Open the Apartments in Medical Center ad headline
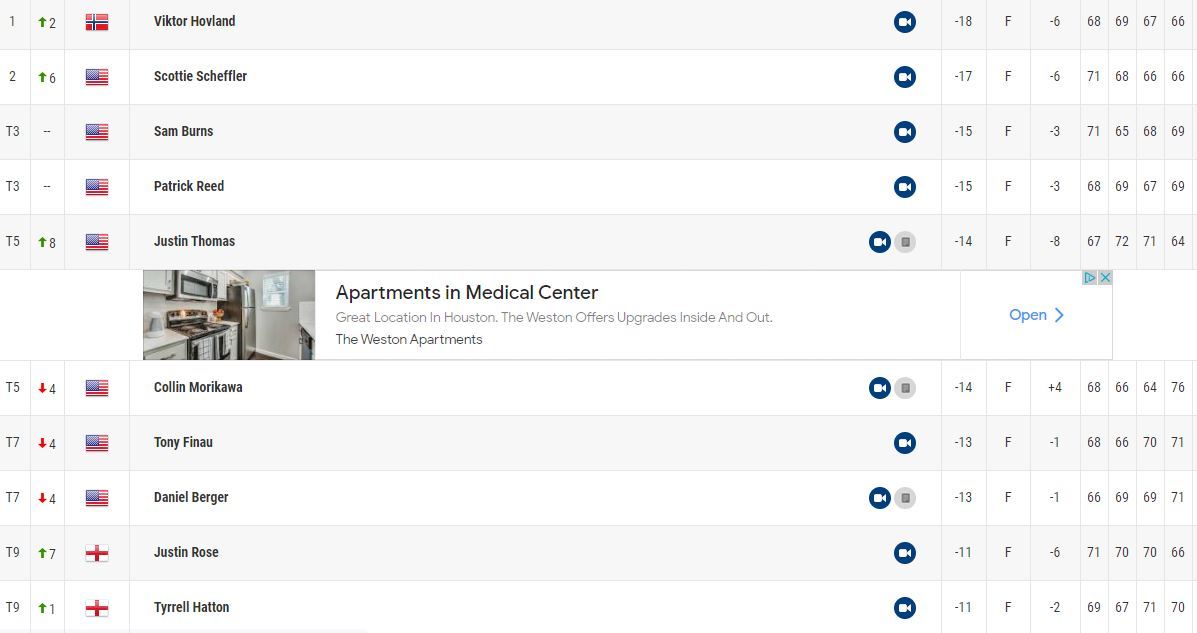 (466, 293)
